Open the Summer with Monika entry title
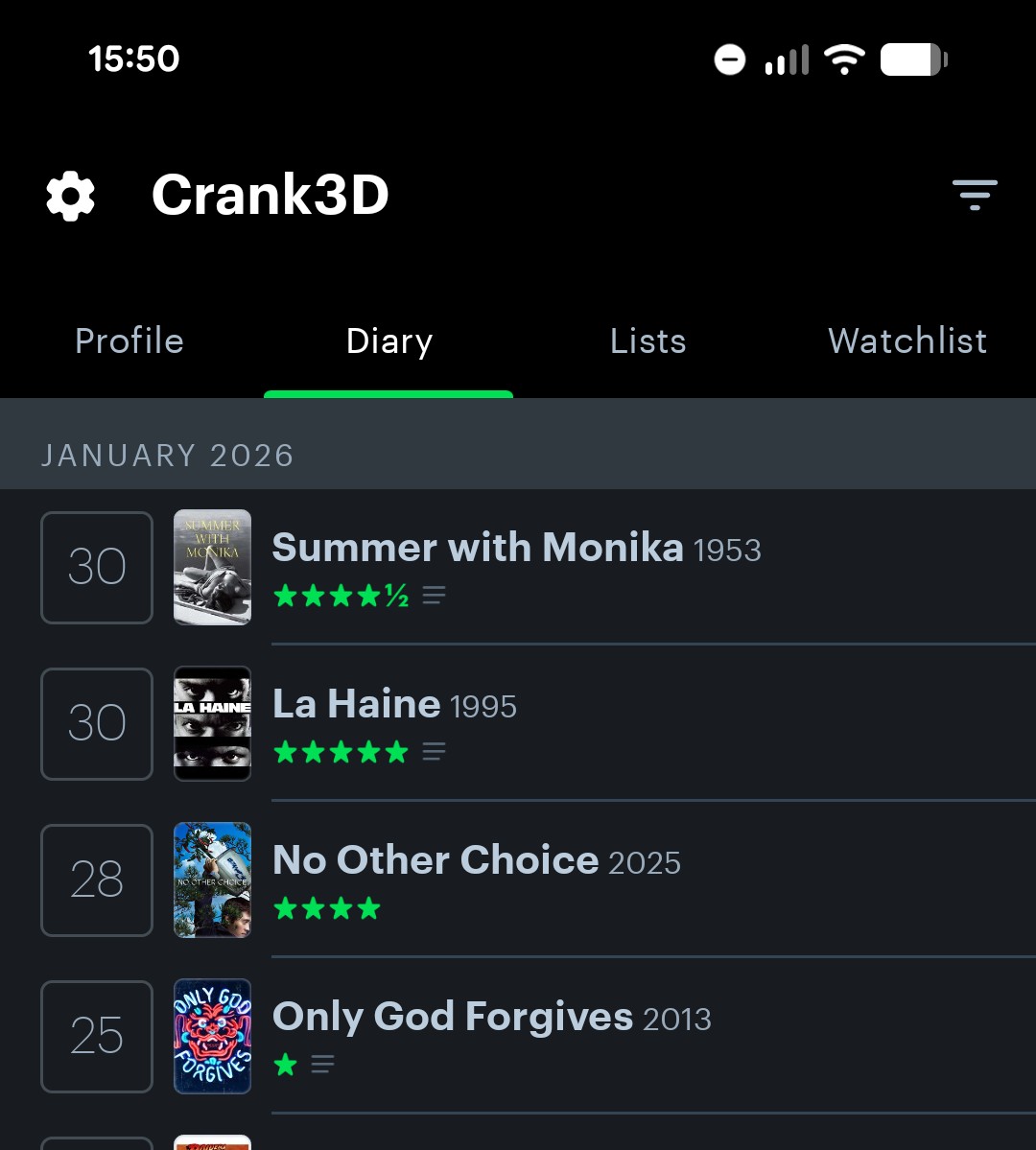1036x1150 pixels. [x=478, y=548]
